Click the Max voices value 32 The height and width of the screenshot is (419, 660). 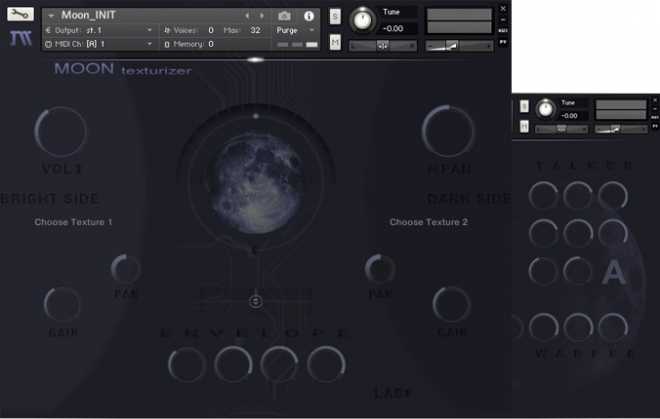pos(255,30)
